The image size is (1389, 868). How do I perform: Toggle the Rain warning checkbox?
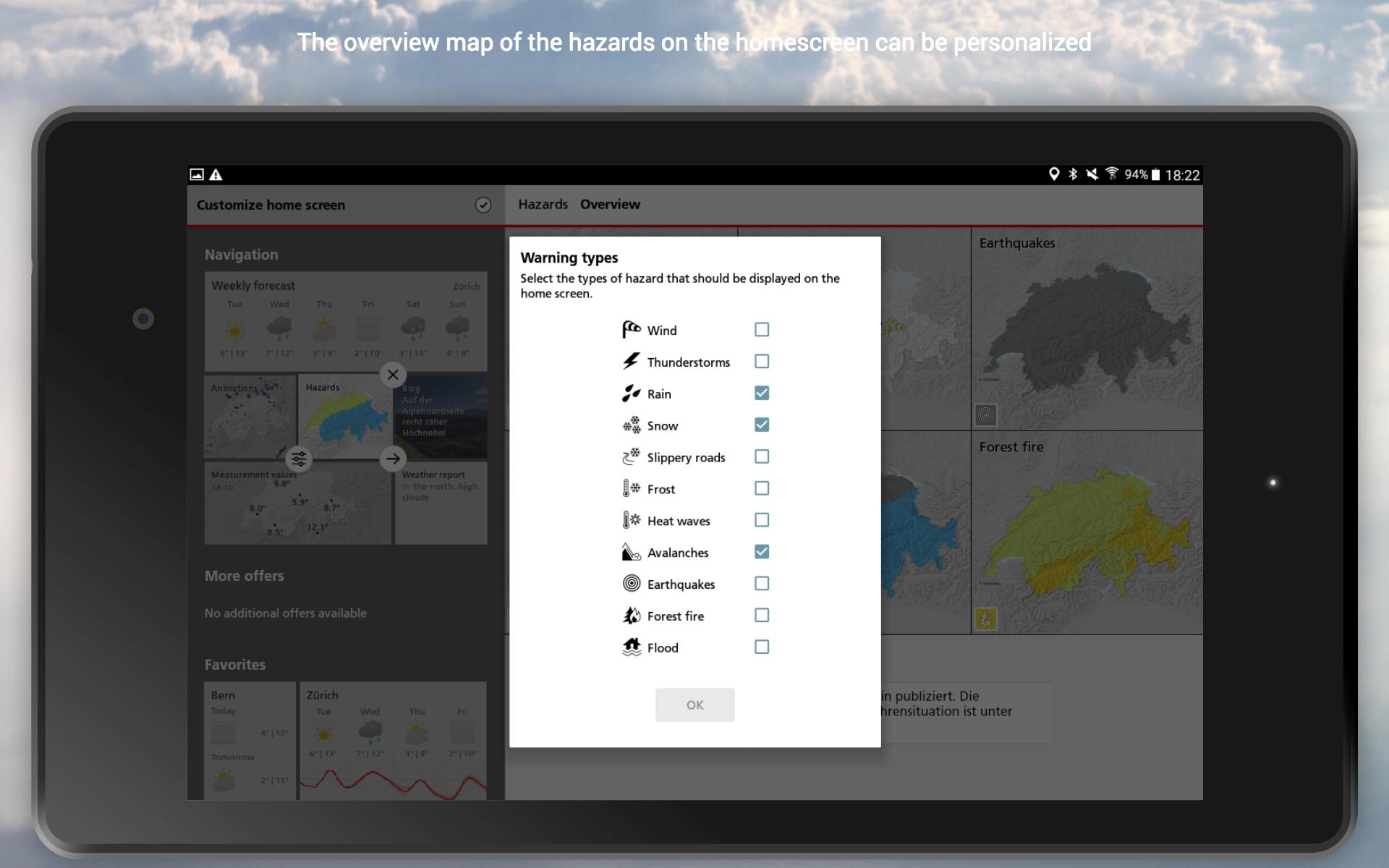point(761,393)
